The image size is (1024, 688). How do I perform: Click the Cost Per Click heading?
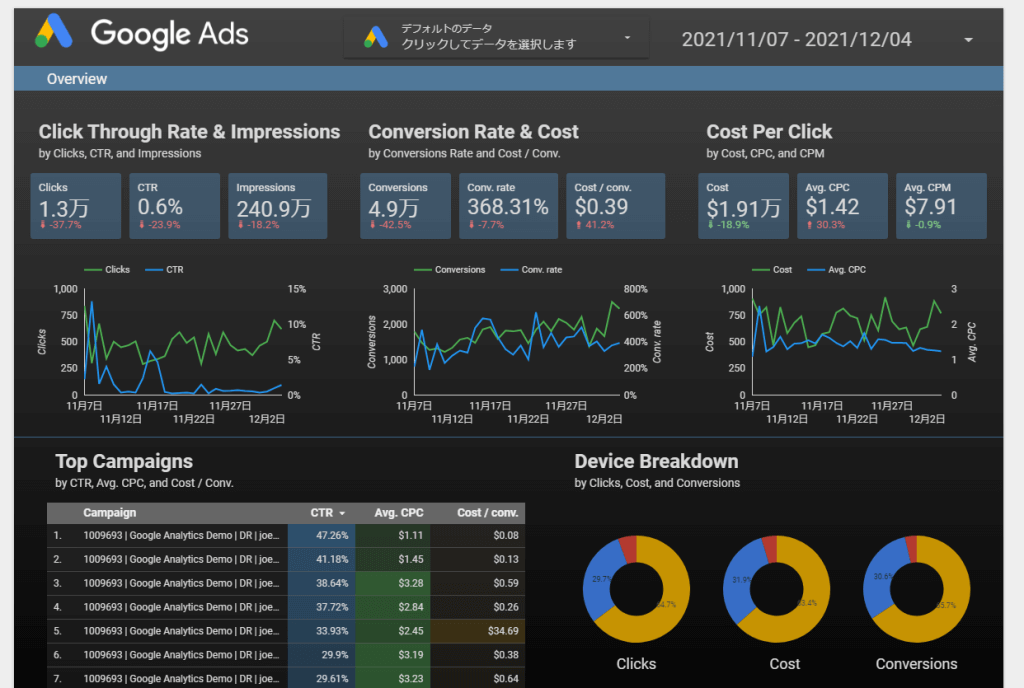coord(769,132)
